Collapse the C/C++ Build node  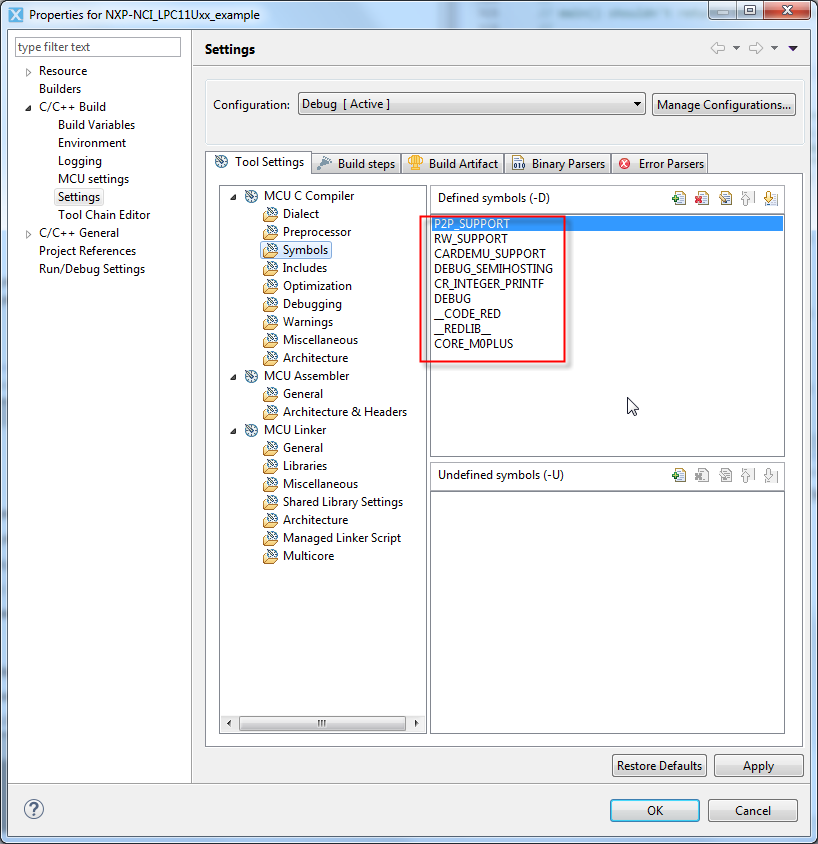29,108
